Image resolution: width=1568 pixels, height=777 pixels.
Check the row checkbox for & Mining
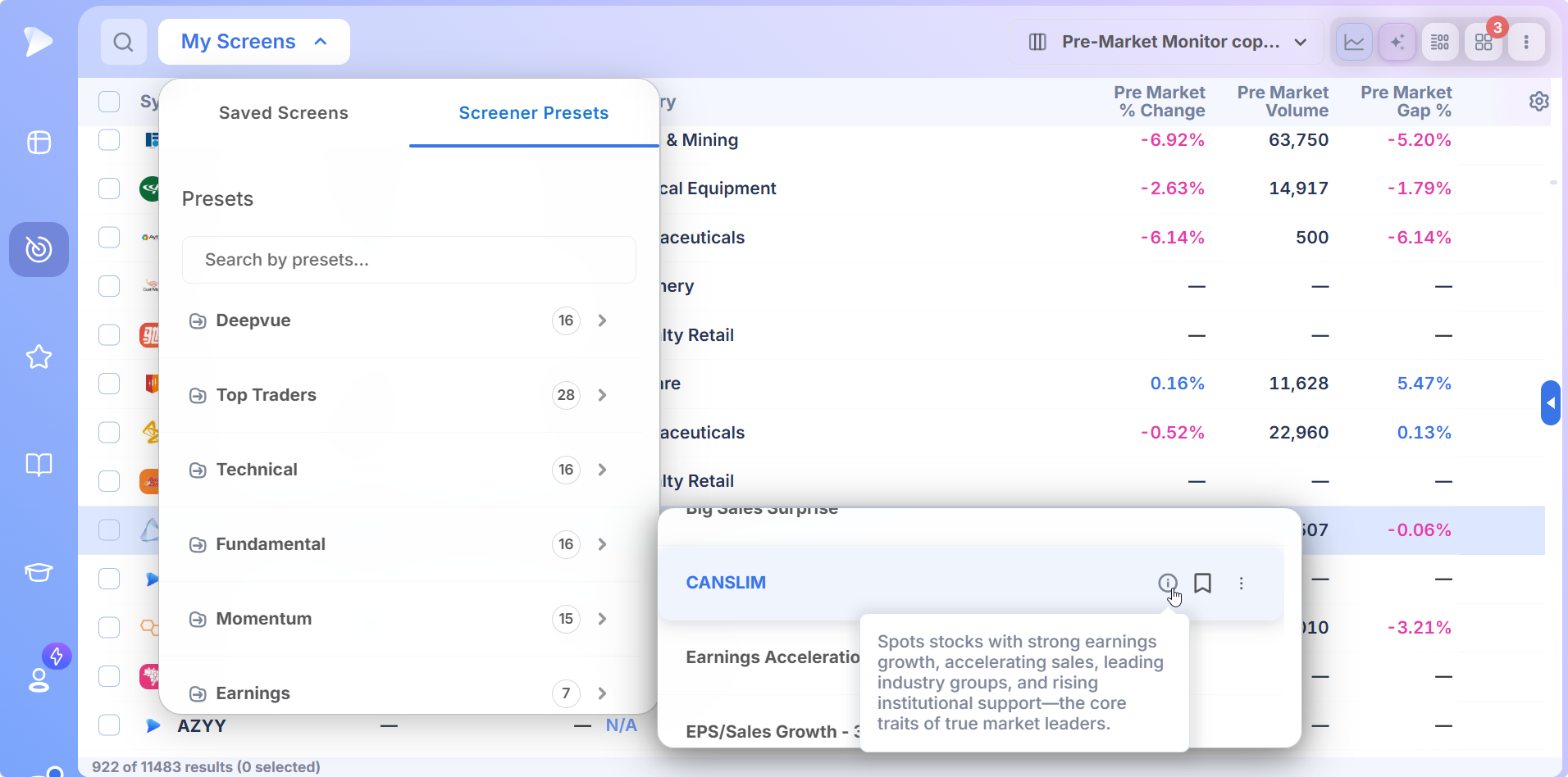click(x=109, y=140)
